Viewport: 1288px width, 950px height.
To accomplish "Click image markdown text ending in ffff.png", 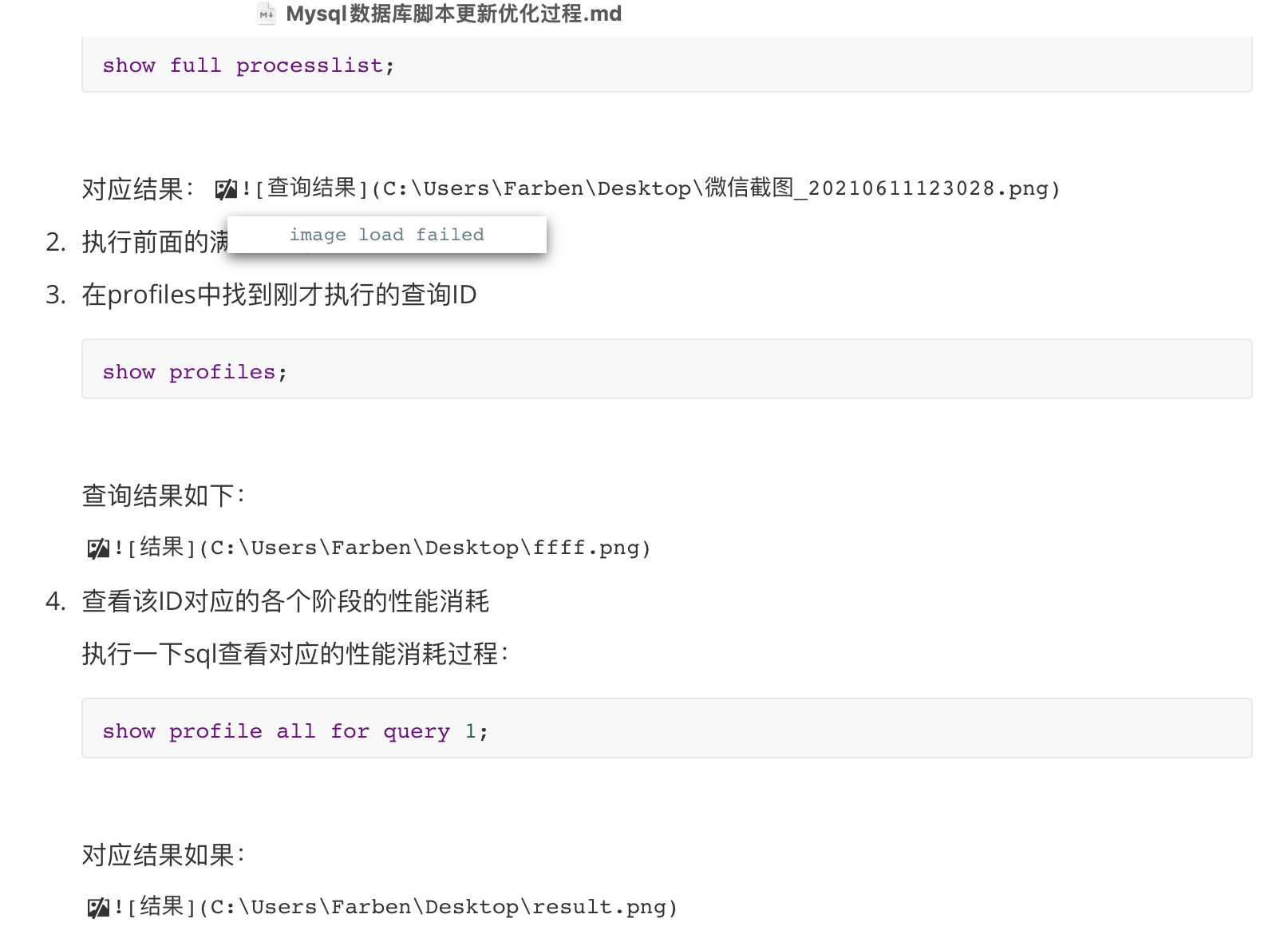I will point(382,548).
